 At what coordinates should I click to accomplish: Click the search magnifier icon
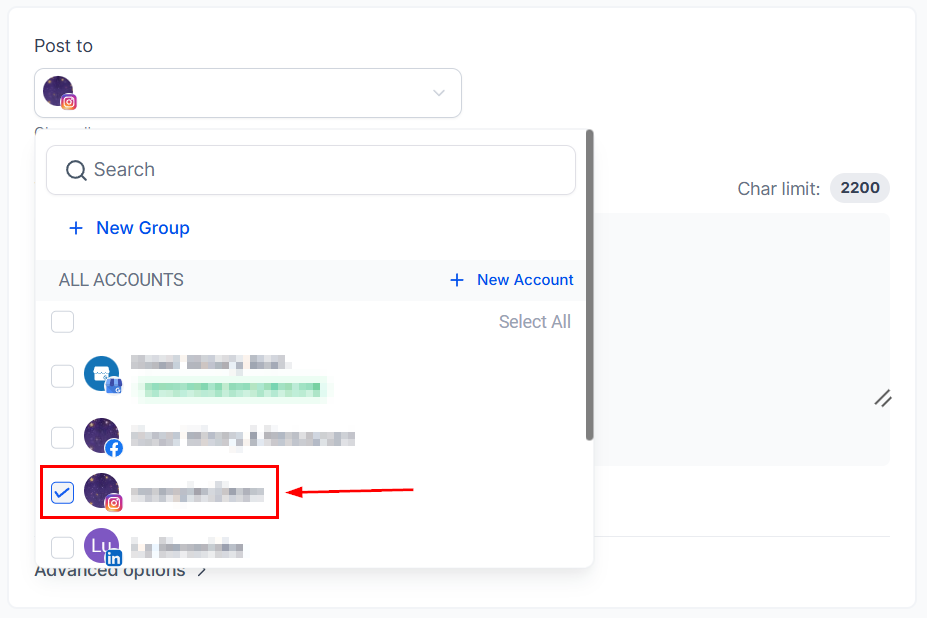[76, 170]
